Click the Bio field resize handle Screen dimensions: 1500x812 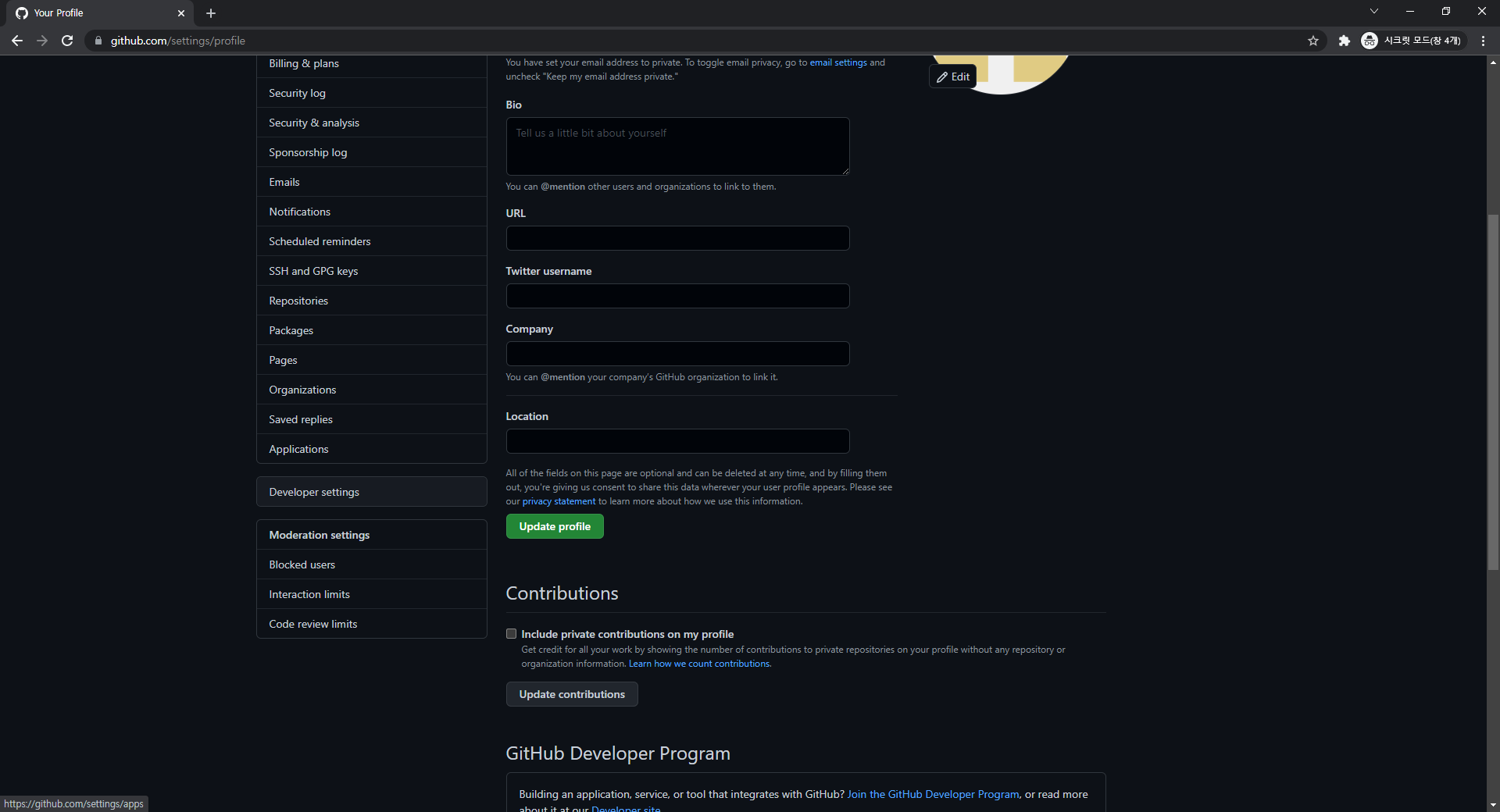coord(845,170)
